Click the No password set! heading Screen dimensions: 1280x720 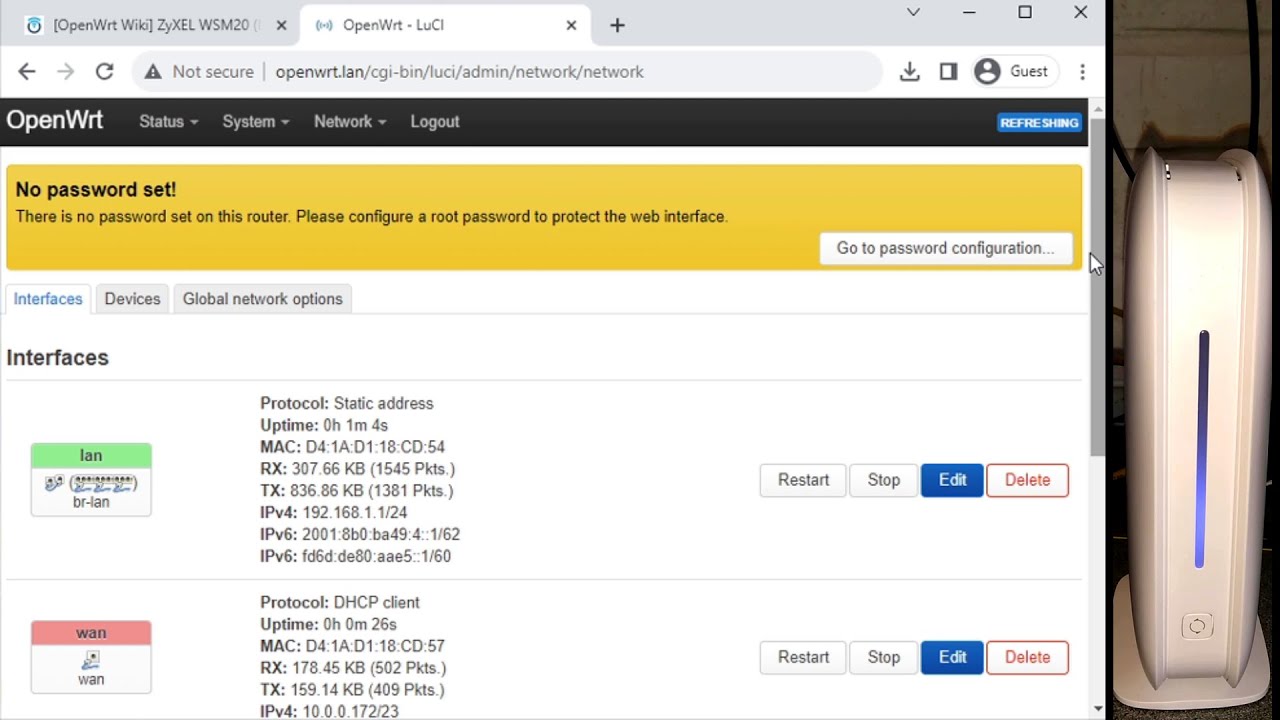(95, 189)
